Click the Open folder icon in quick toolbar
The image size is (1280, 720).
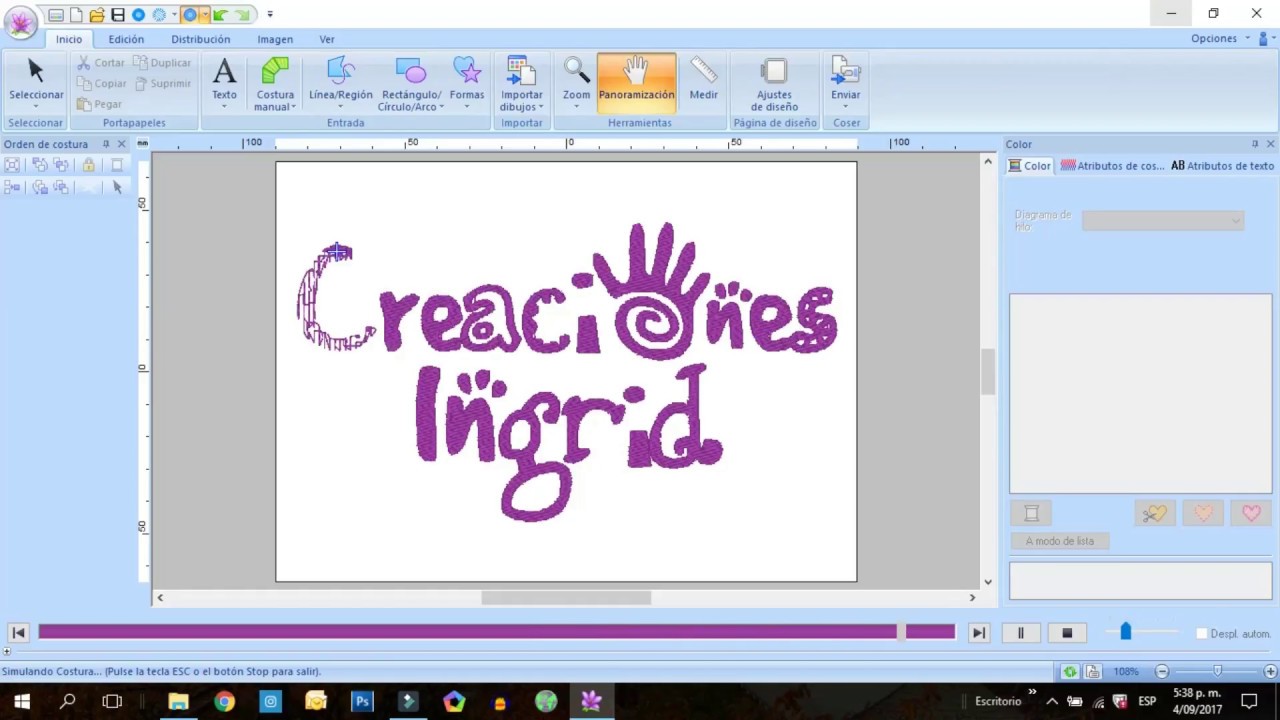97,15
